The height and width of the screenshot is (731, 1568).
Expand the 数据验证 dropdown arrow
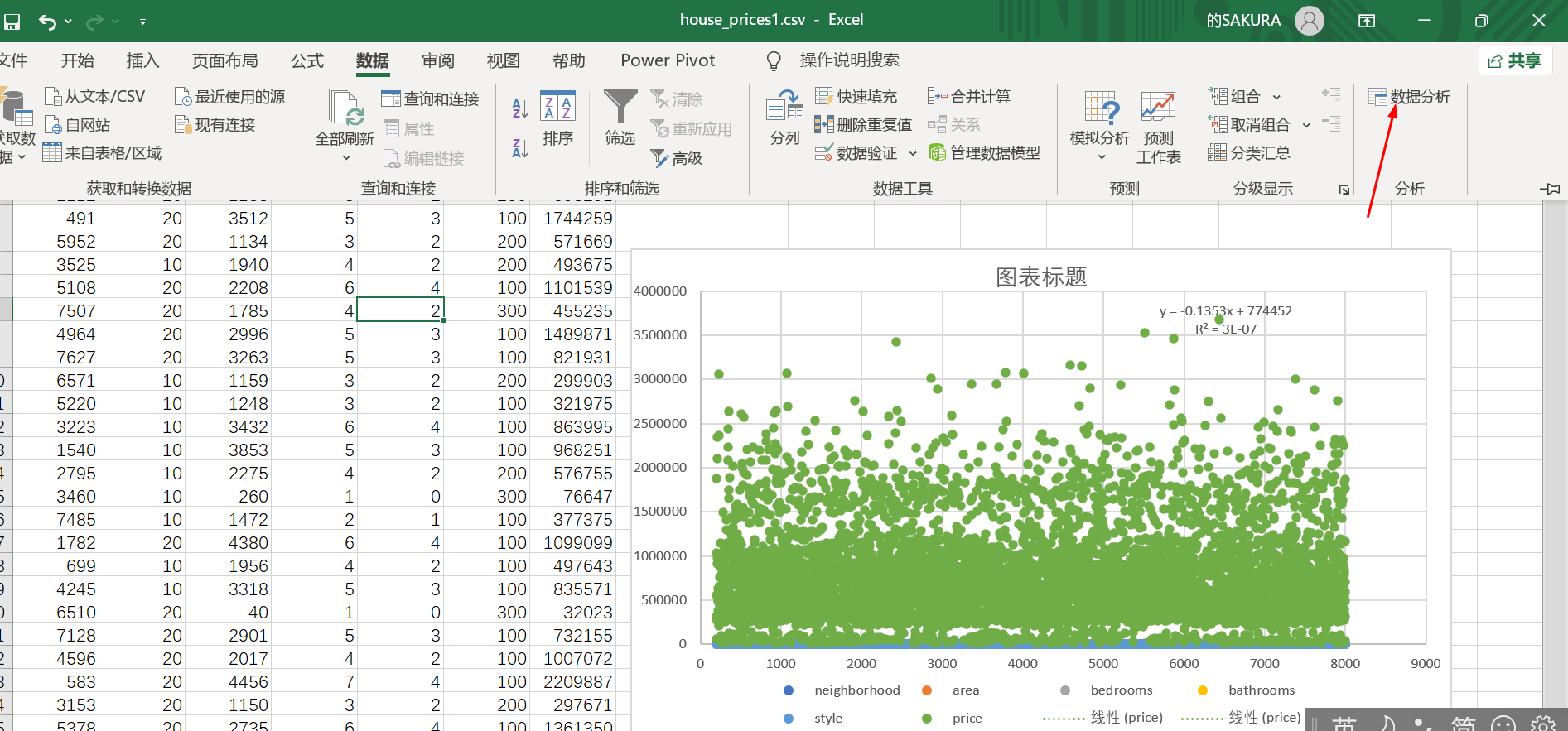[913, 153]
